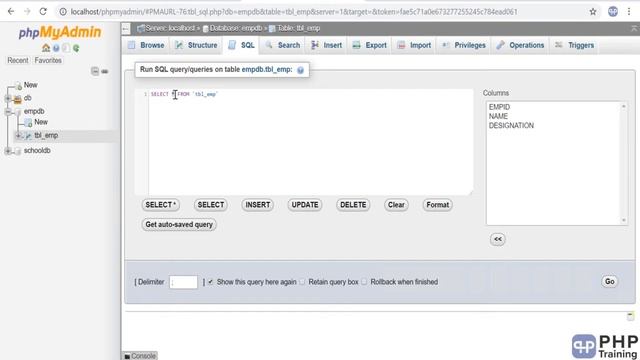The height and width of the screenshot is (360, 640).
Task: Click the page-related settings icon at bottom right
Action: coord(630,316)
